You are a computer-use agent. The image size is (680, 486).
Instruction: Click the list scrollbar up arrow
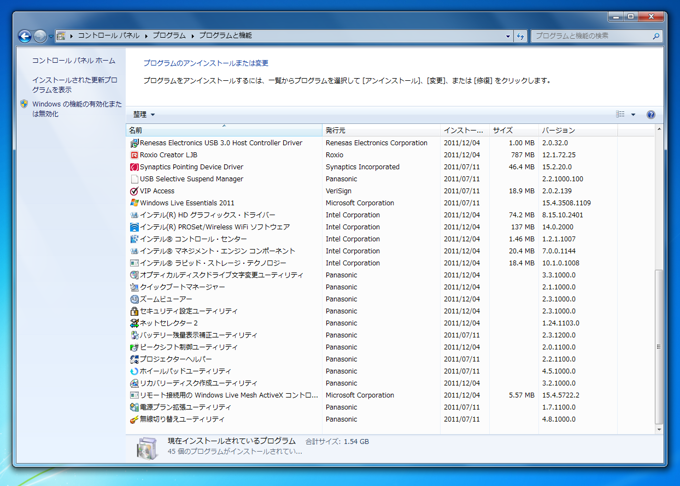[x=659, y=129]
